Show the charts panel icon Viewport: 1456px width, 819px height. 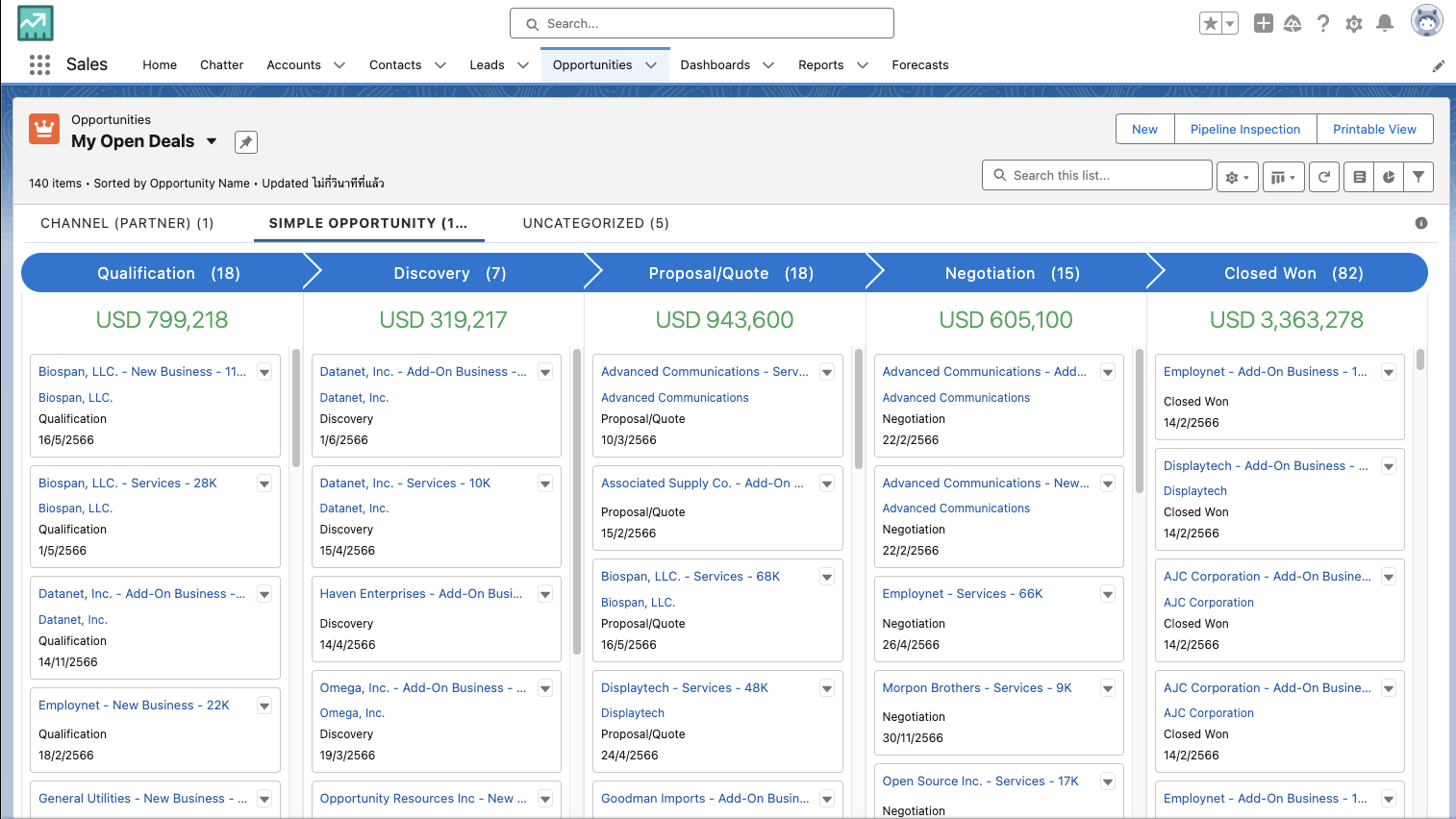pos(1389,177)
